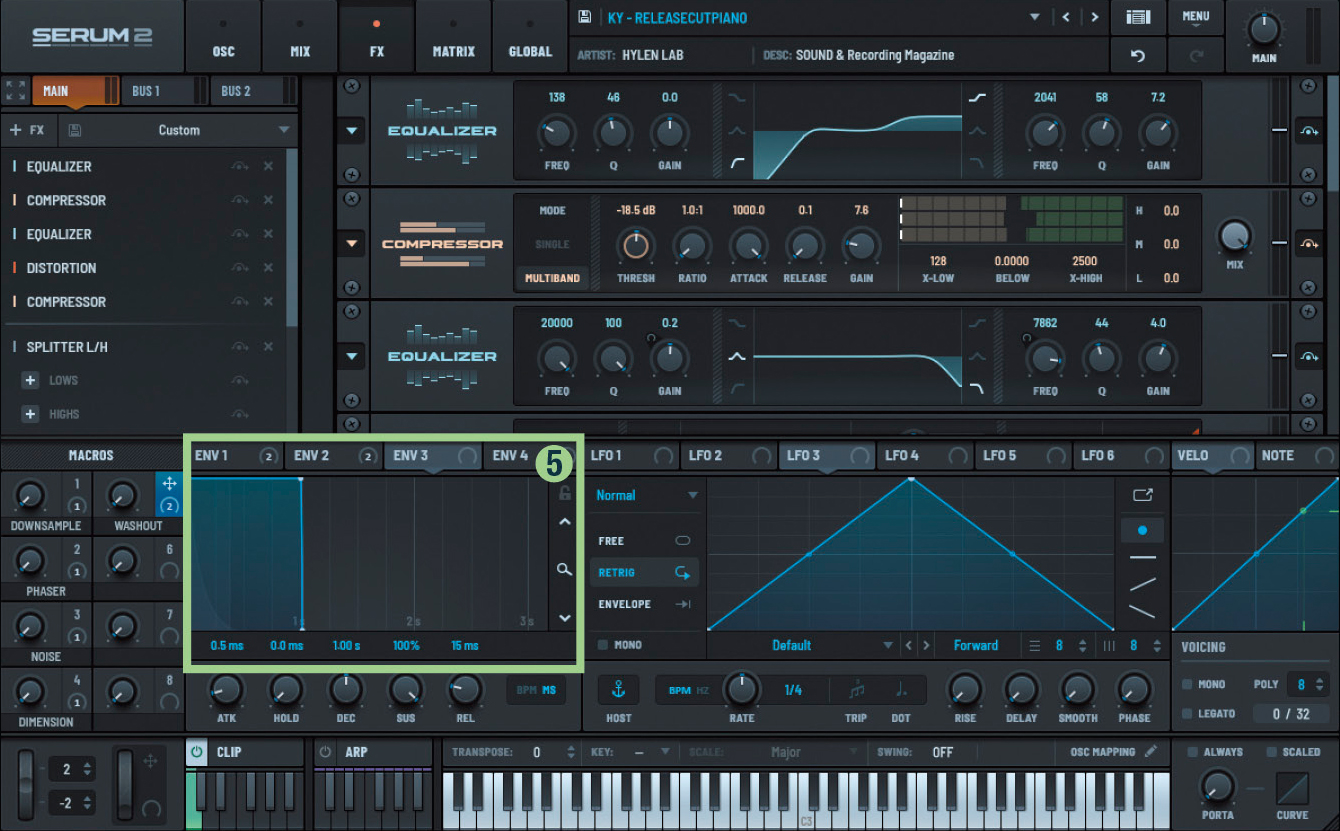
Task: Click the undo arrow icon
Action: tap(1138, 56)
